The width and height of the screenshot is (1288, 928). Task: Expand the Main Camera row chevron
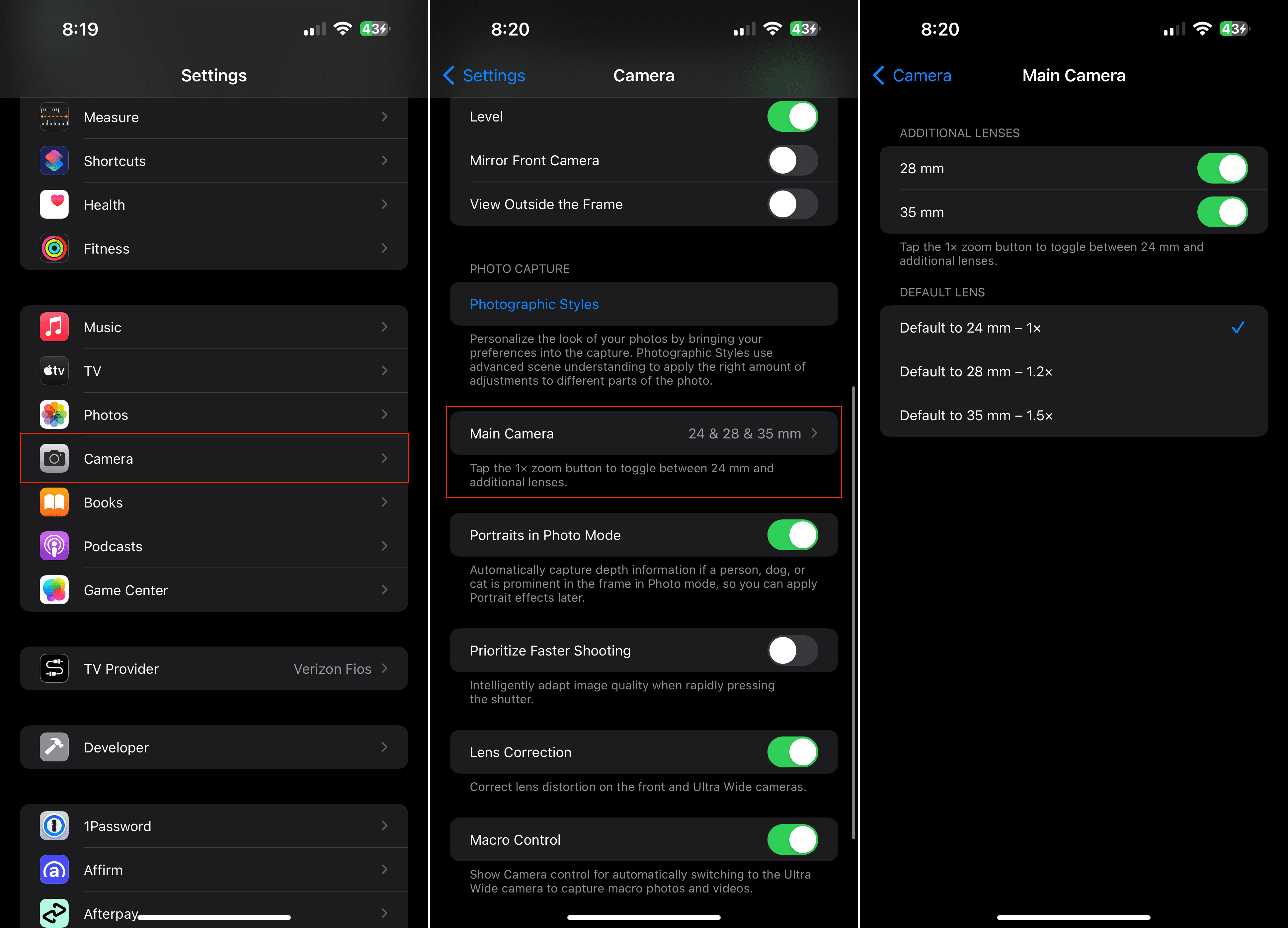click(x=814, y=433)
